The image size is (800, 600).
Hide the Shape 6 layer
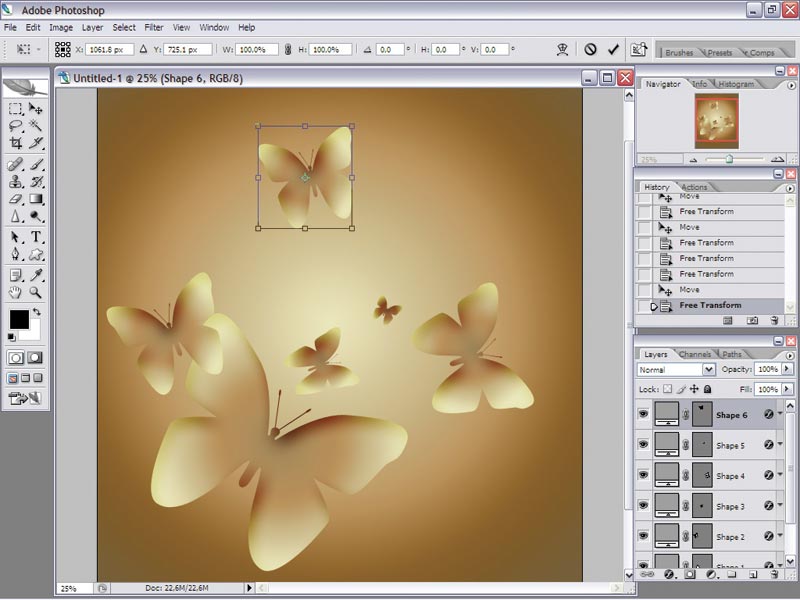coord(643,414)
